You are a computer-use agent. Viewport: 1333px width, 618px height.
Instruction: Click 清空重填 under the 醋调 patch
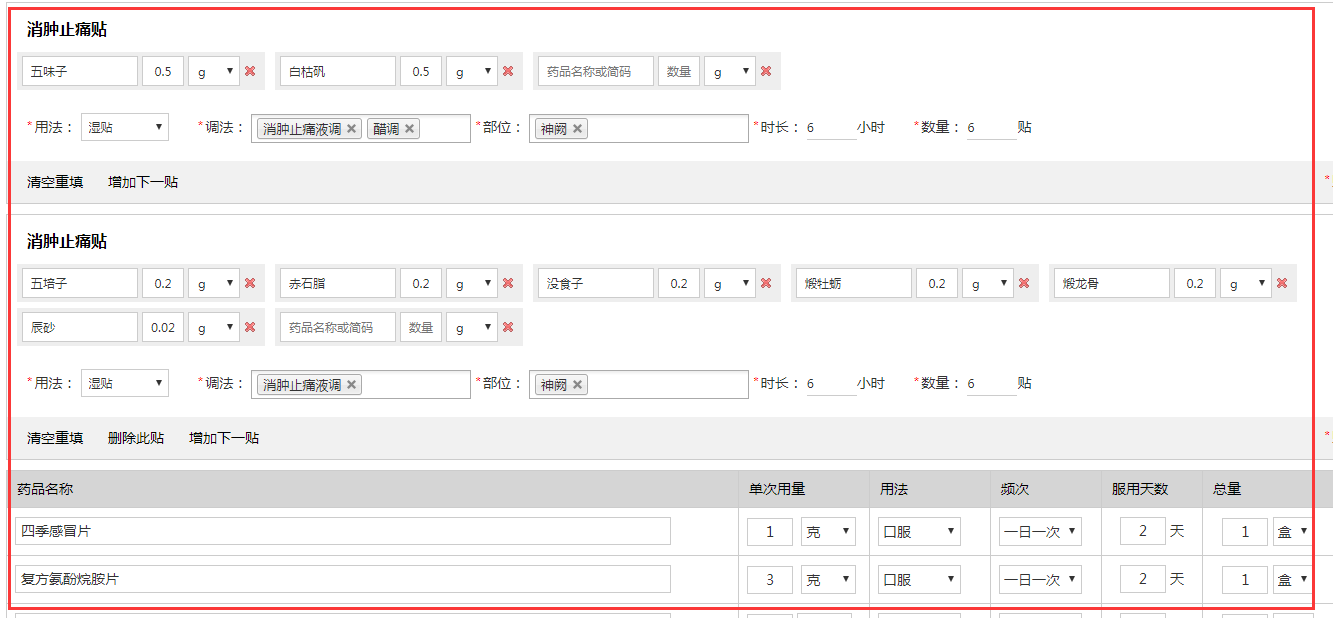click(x=55, y=182)
